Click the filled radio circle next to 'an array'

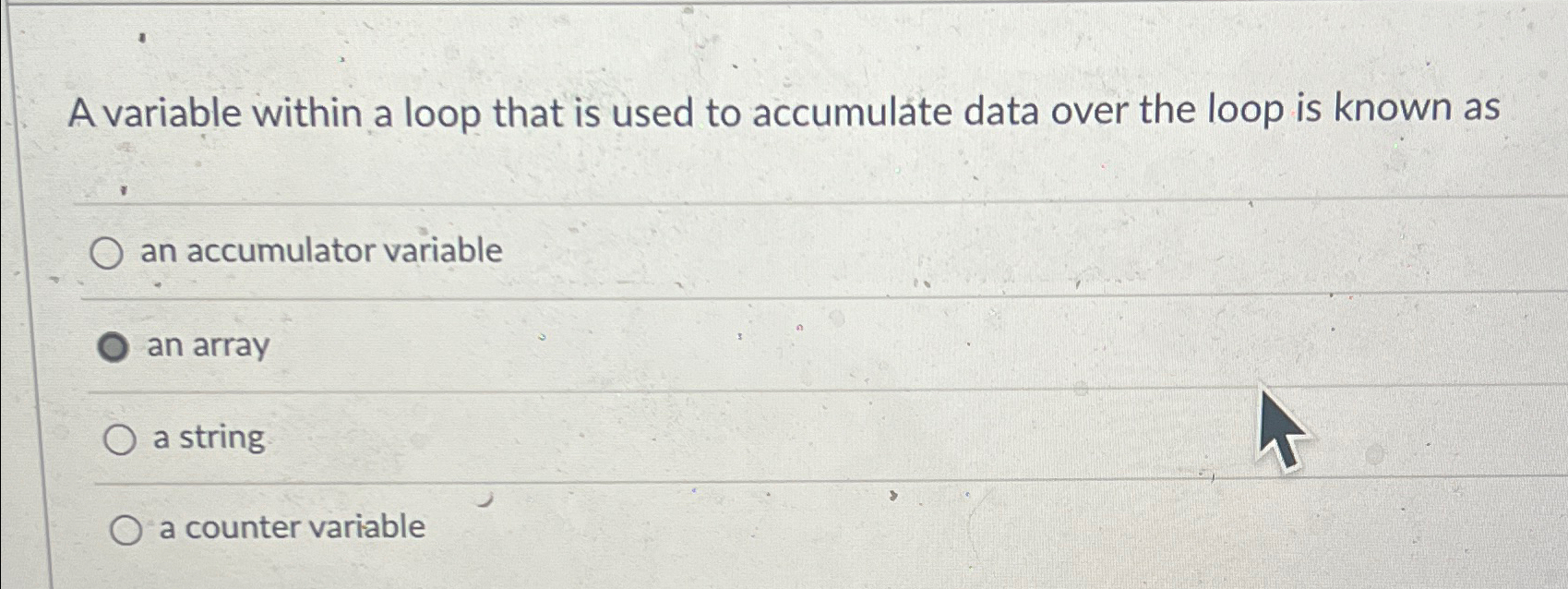tap(114, 347)
